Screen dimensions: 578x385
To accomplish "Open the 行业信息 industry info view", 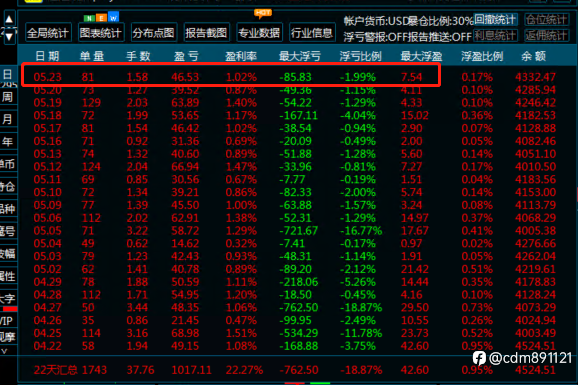I will click(x=312, y=33).
